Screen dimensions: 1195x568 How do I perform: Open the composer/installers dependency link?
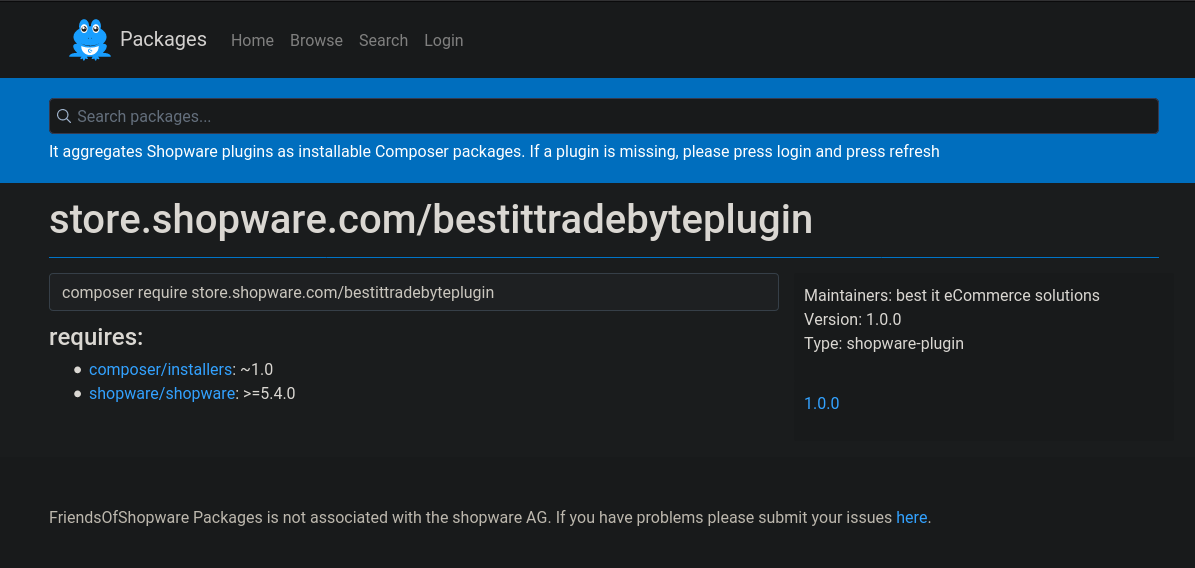tap(160, 369)
